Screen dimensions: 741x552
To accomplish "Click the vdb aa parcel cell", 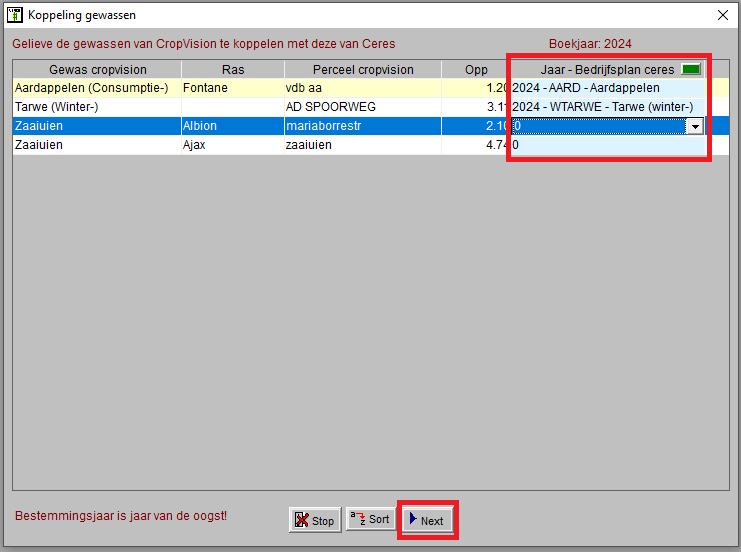I will tap(363, 88).
